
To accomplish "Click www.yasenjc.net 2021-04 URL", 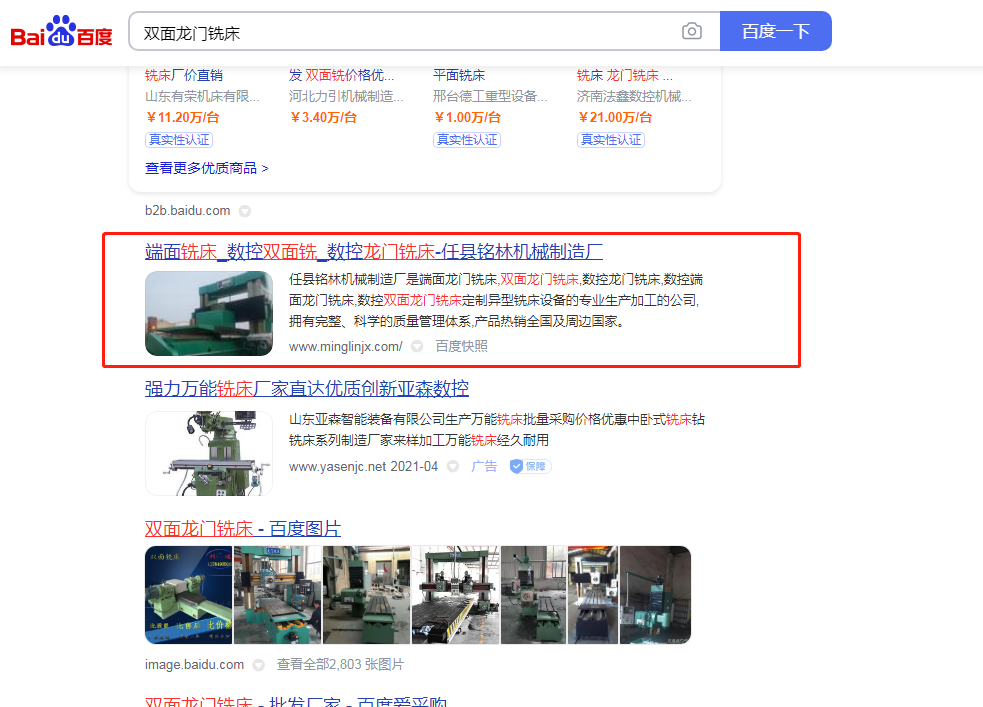I will (363, 466).
